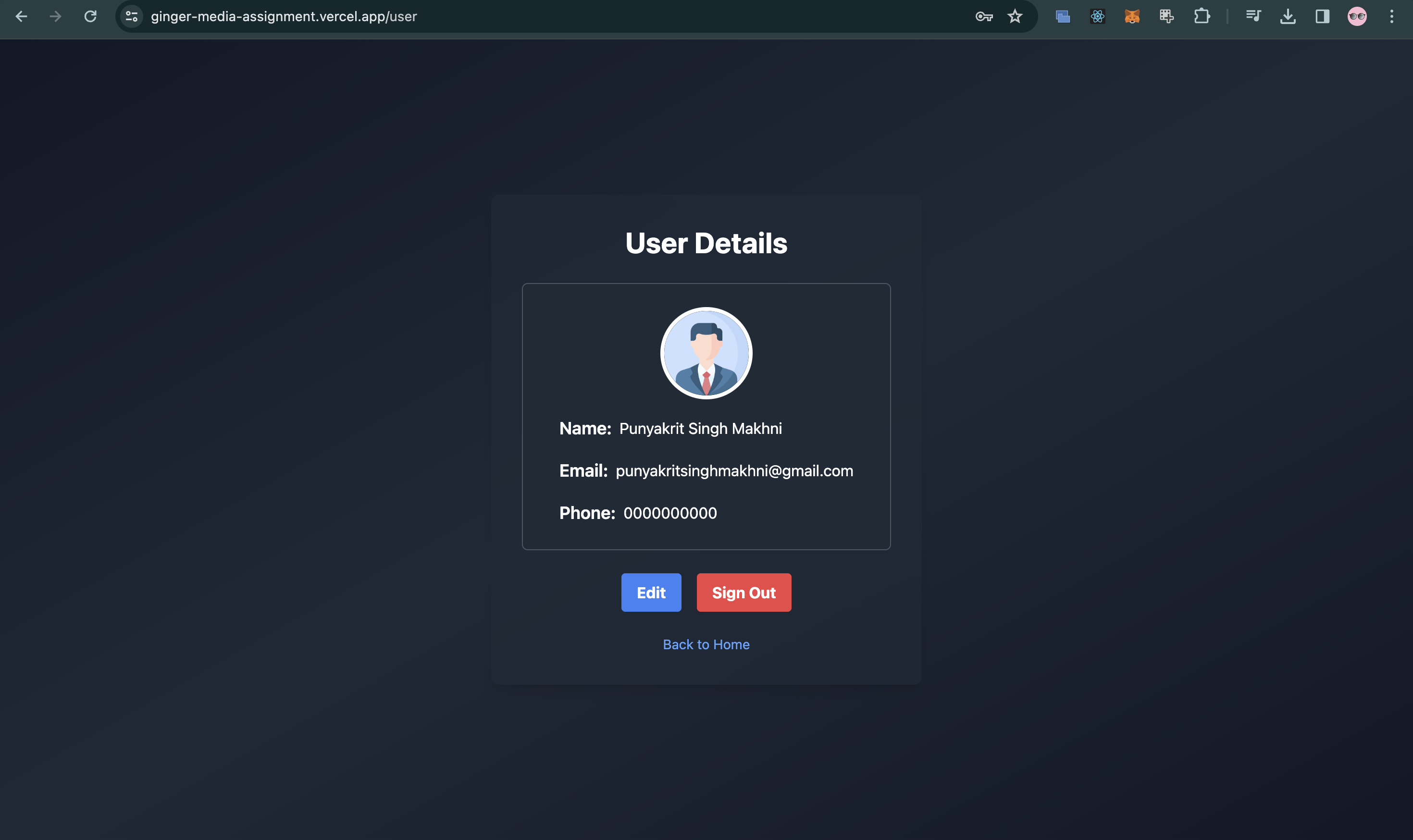Click the browser back arrow
The width and height of the screenshot is (1413, 840).
pos(21,16)
